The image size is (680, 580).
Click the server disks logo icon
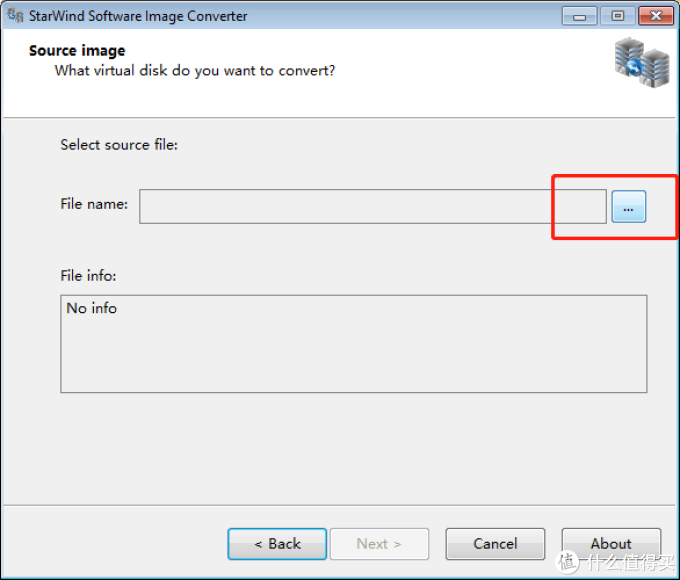tap(641, 63)
